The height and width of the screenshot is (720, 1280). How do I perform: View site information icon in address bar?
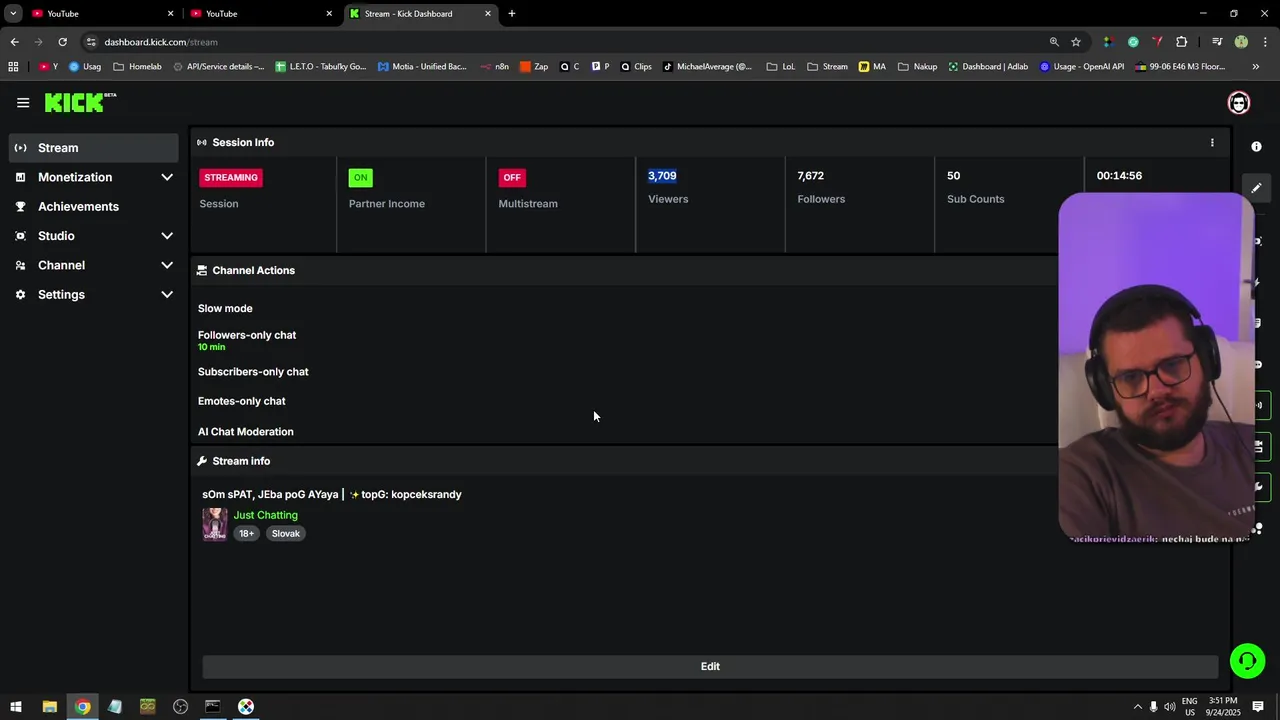91,42
